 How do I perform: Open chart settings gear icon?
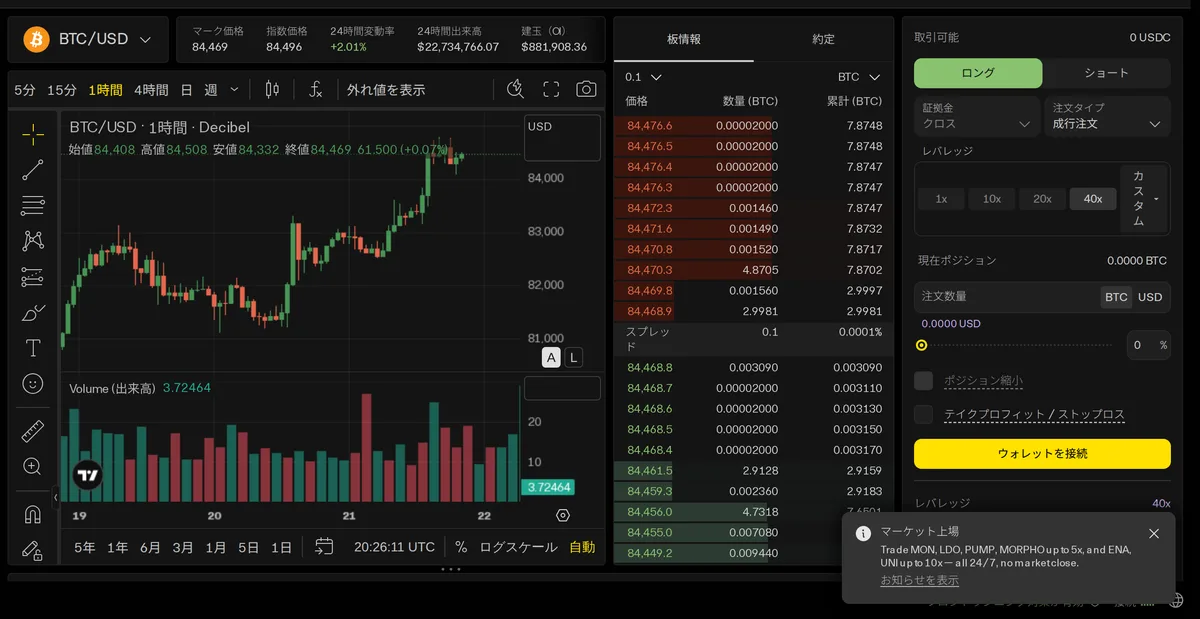coord(563,515)
